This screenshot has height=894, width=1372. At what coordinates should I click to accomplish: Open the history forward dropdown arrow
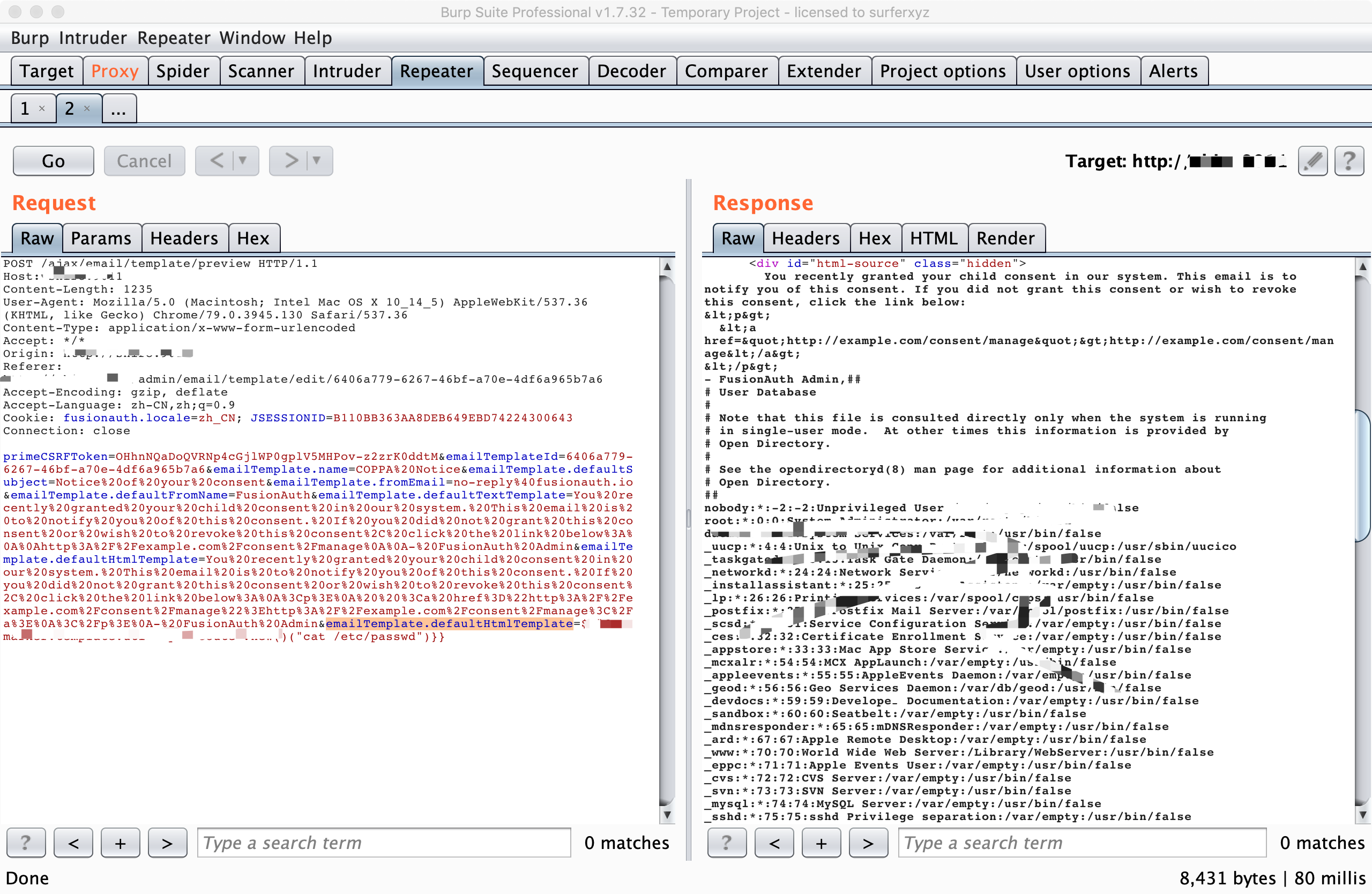[317, 161]
